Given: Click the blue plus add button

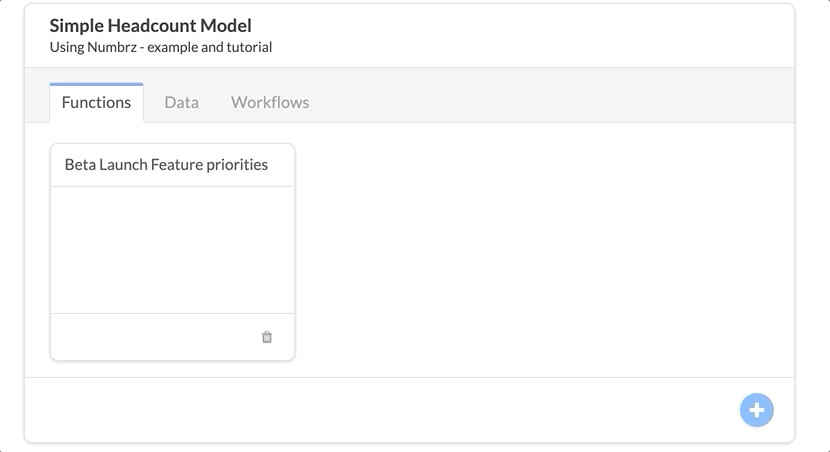Looking at the screenshot, I should click(x=756, y=410).
